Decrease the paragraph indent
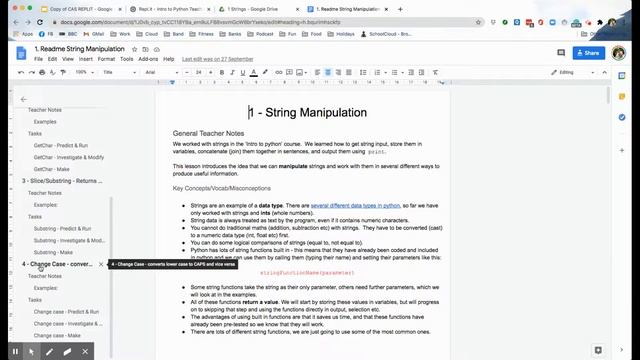Image resolution: width=640 pixels, height=360 pixels. 411,72
